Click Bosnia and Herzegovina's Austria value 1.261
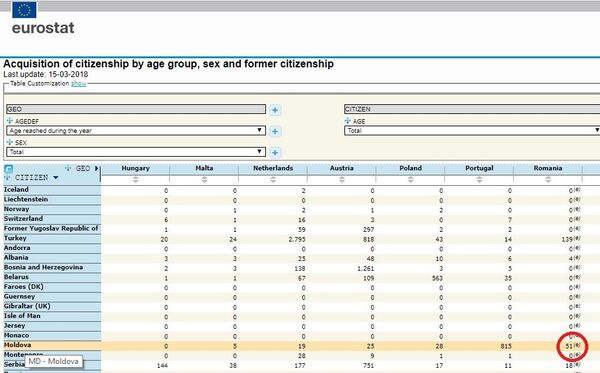 click(366, 269)
